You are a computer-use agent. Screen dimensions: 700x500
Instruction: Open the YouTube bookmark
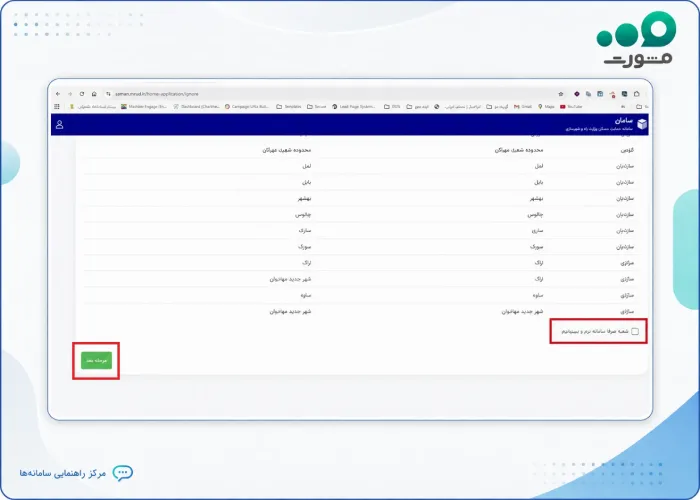click(571, 107)
